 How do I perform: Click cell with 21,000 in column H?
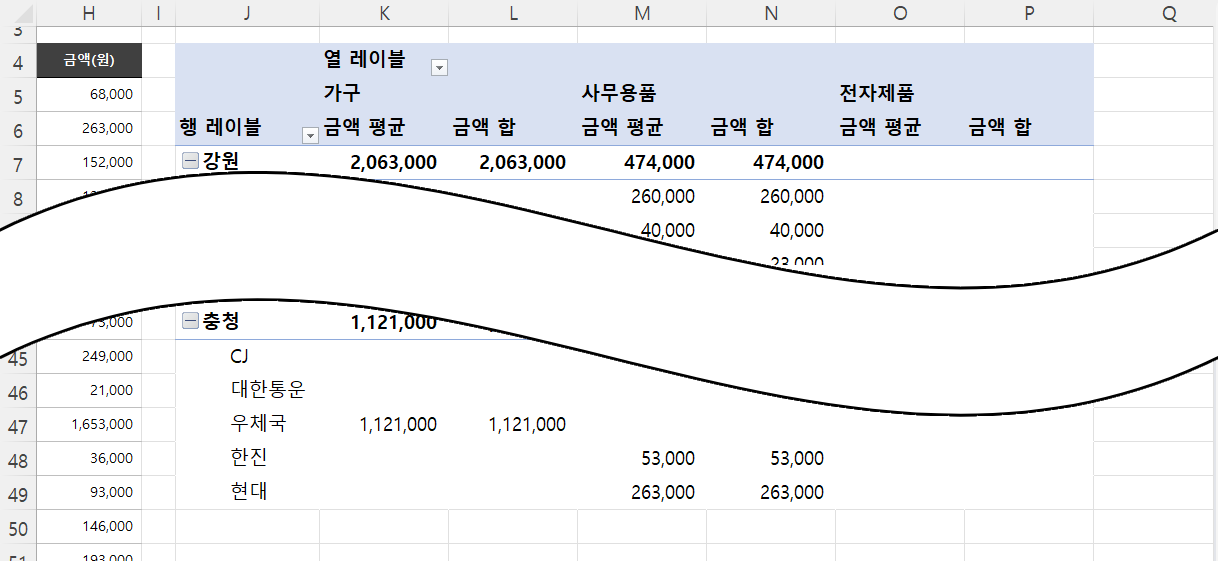point(89,390)
